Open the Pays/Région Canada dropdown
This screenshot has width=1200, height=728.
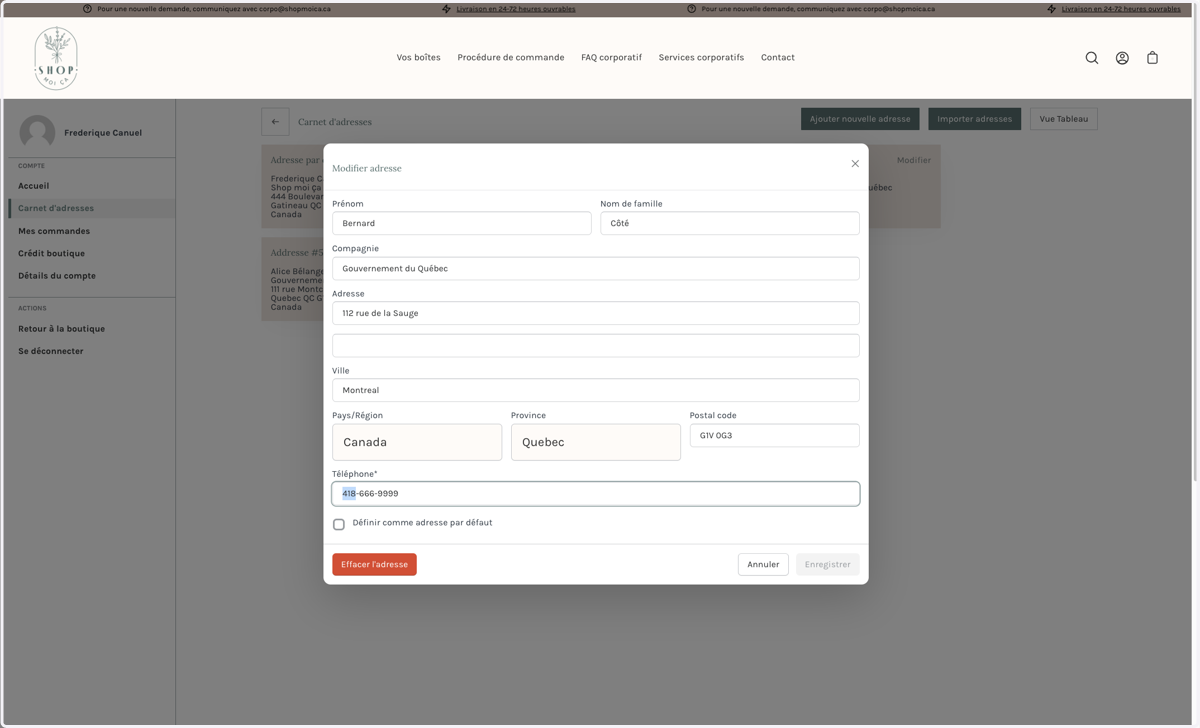417,442
